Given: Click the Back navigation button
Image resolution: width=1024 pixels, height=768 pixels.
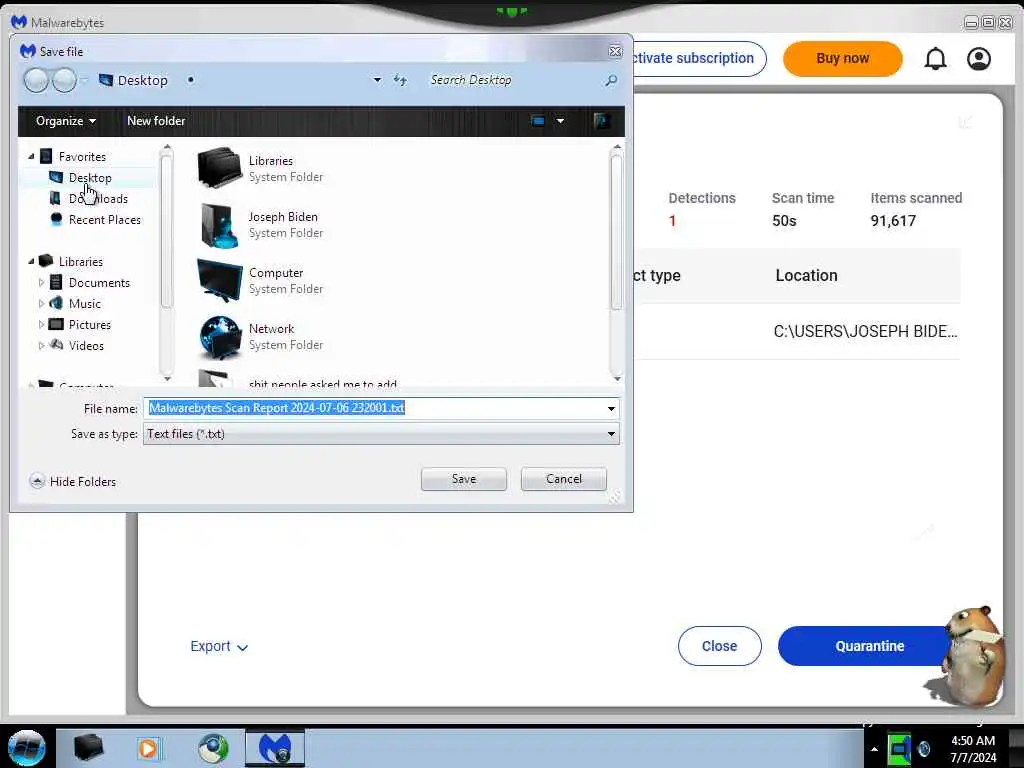Looking at the screenshot, I should (x=37, y=80).
